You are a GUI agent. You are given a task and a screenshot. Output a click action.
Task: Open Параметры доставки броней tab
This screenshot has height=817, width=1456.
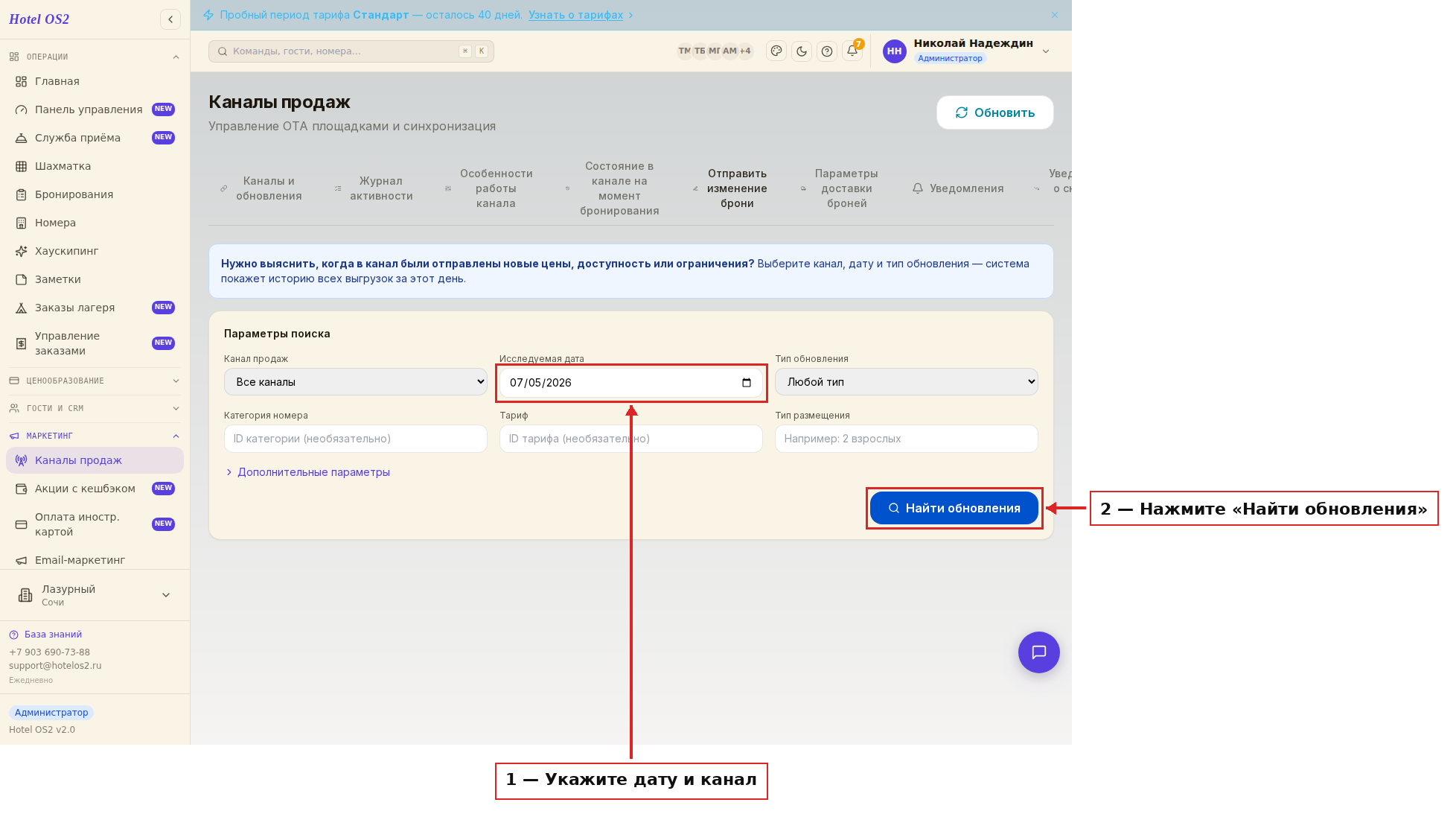tap(840, 188)
